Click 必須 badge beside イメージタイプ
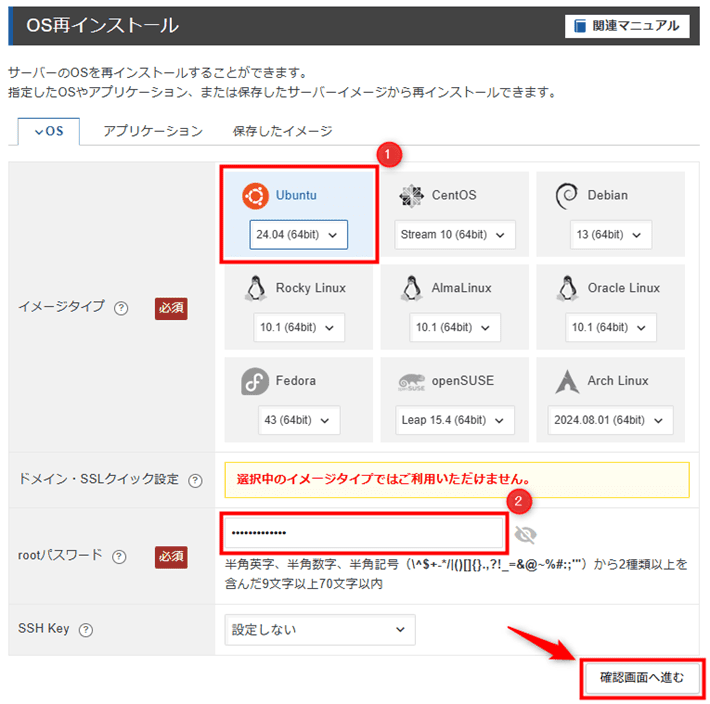This screenshot has height=704, width=710. point(171,309)
